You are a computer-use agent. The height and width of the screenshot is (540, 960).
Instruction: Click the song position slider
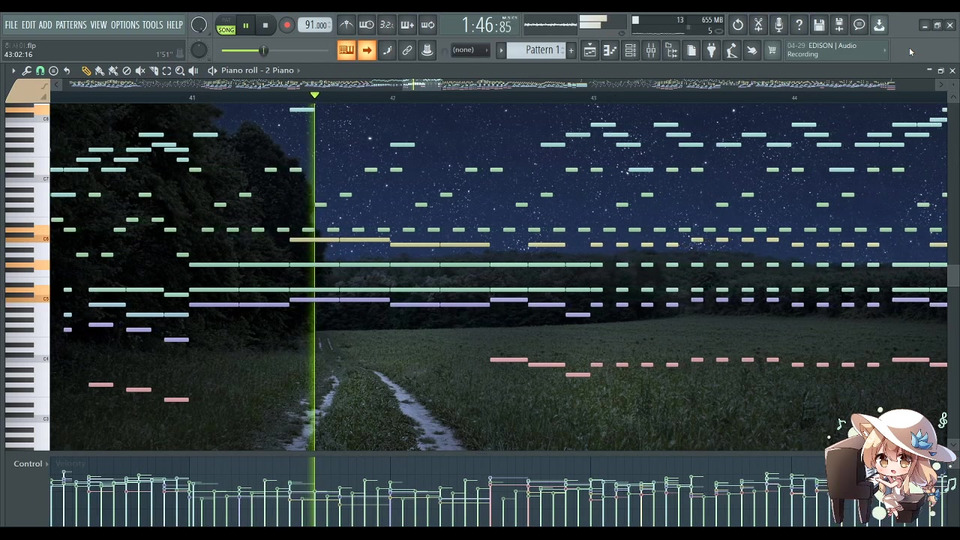coord(274,51)
